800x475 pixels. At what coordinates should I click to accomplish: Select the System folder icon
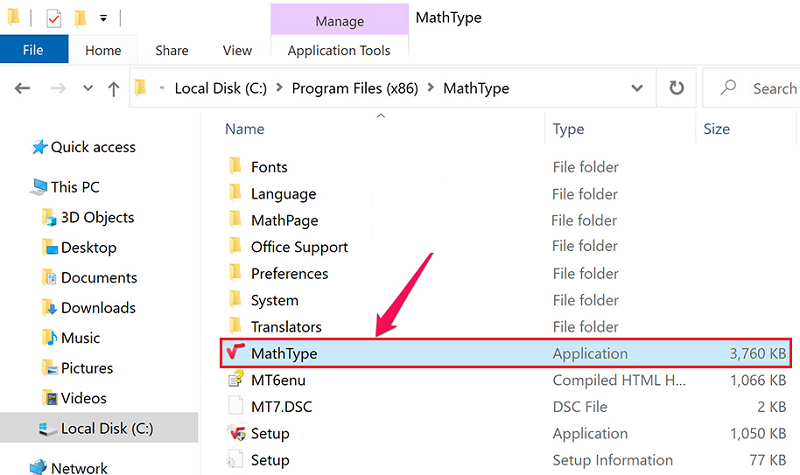coord(235,298)
